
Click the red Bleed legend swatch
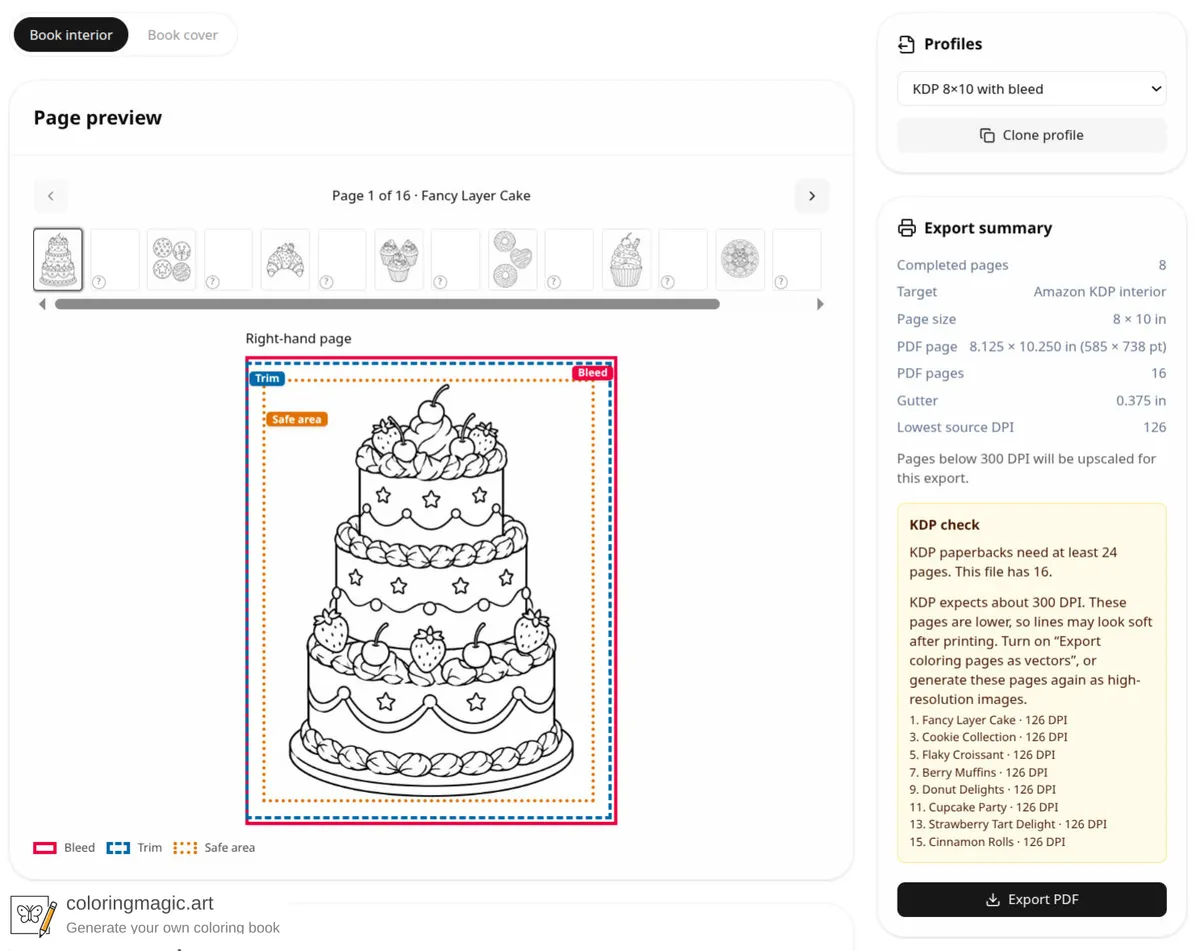pyautogui.click(x=44, y=847)
